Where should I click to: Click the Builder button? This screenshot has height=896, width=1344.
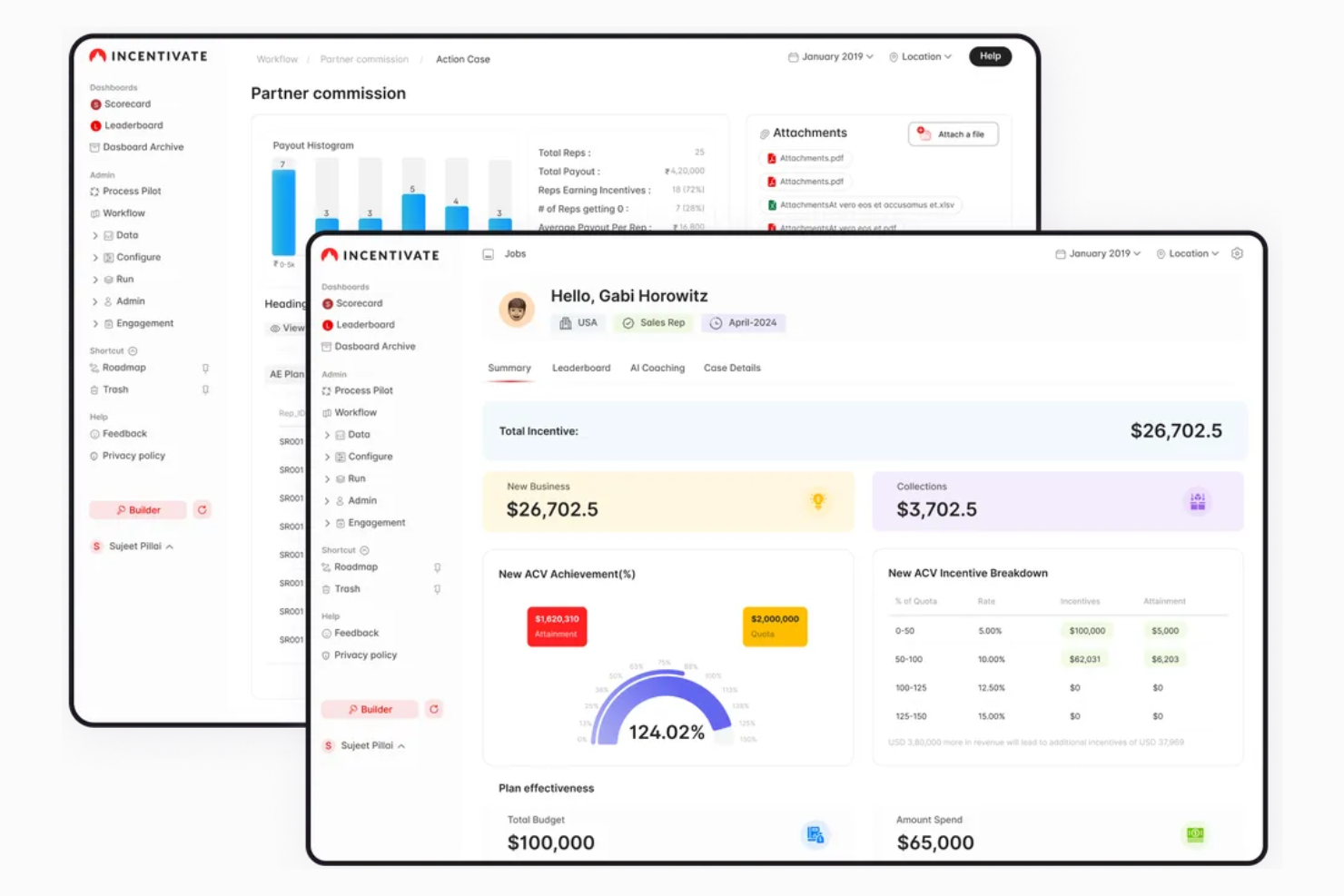(369, 709)
